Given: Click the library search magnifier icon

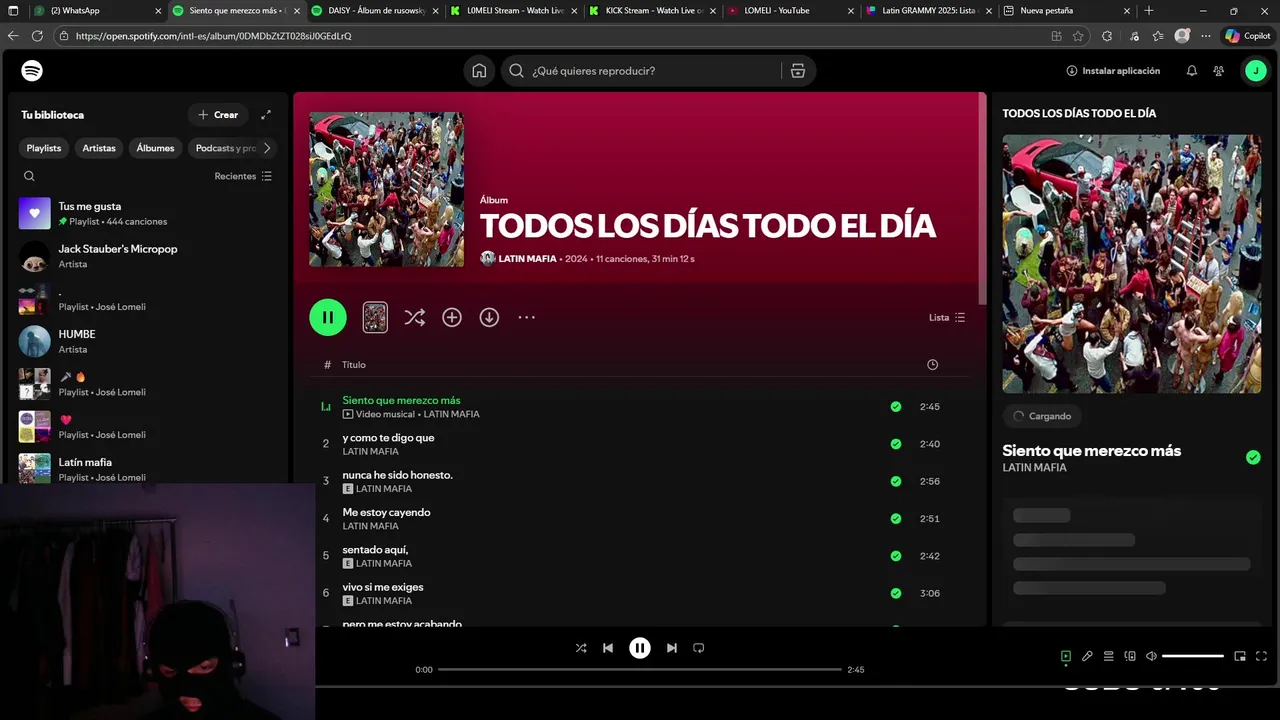Looking at the screenshot, I should (29, 176).
